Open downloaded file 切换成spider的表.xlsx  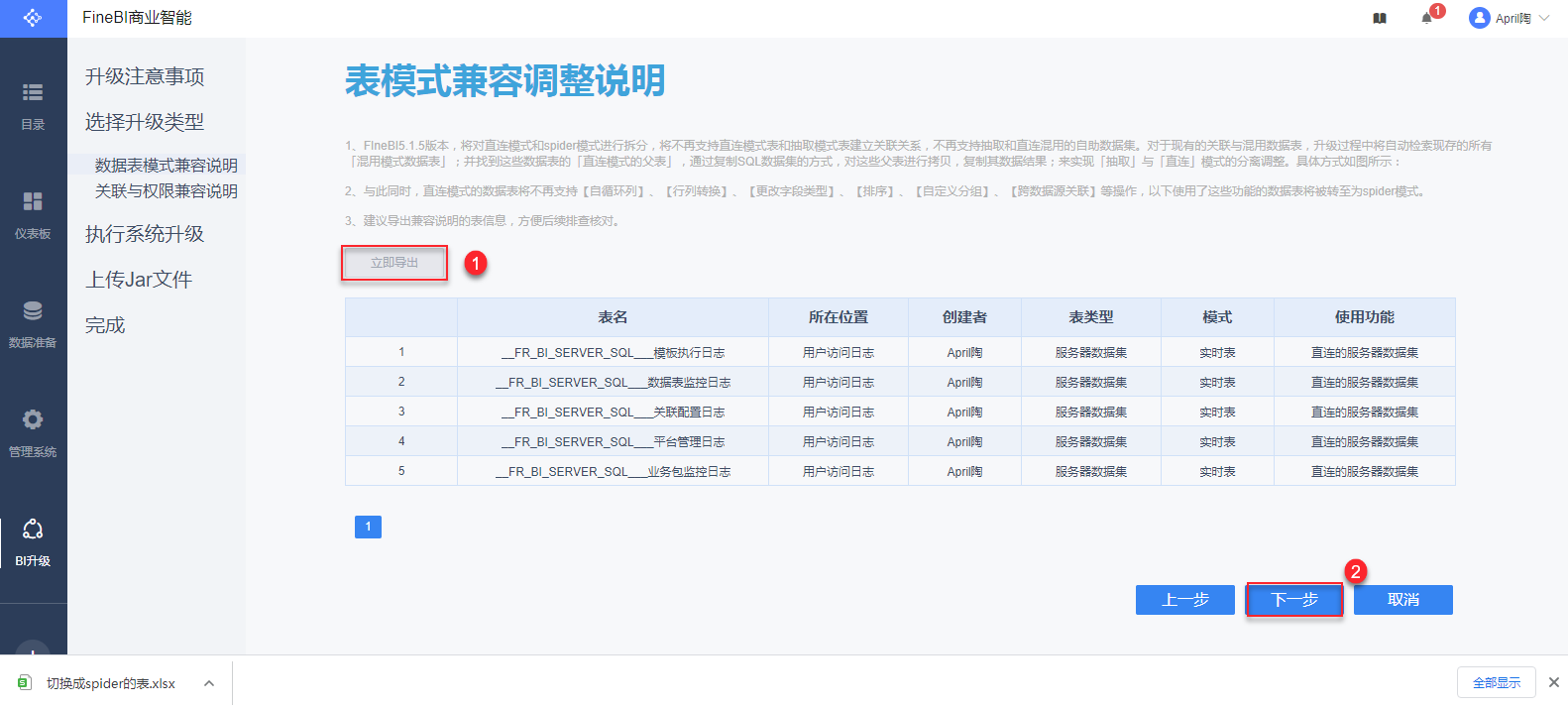(x=111, y=683)
